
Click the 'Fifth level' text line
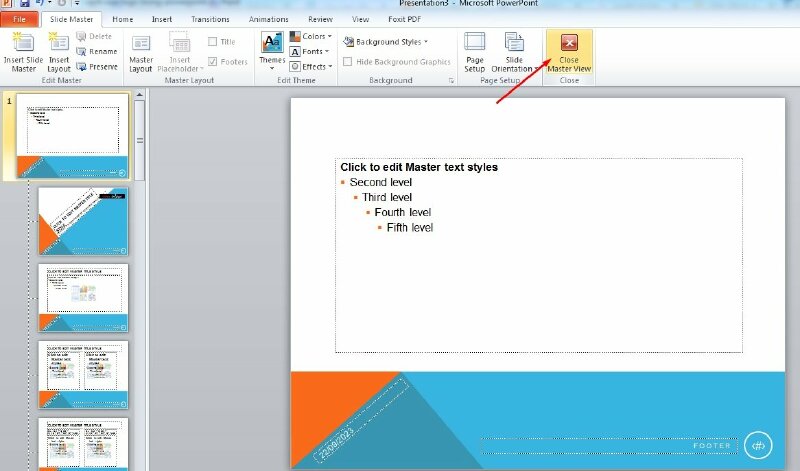pyautogui.click(x=410, y=228)
